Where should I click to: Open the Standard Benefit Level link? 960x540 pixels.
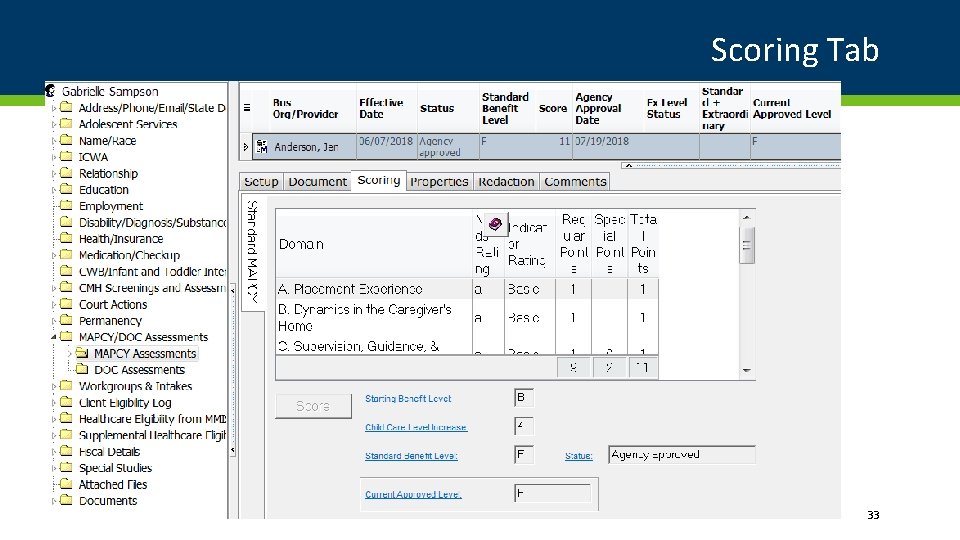pos(411,456)
